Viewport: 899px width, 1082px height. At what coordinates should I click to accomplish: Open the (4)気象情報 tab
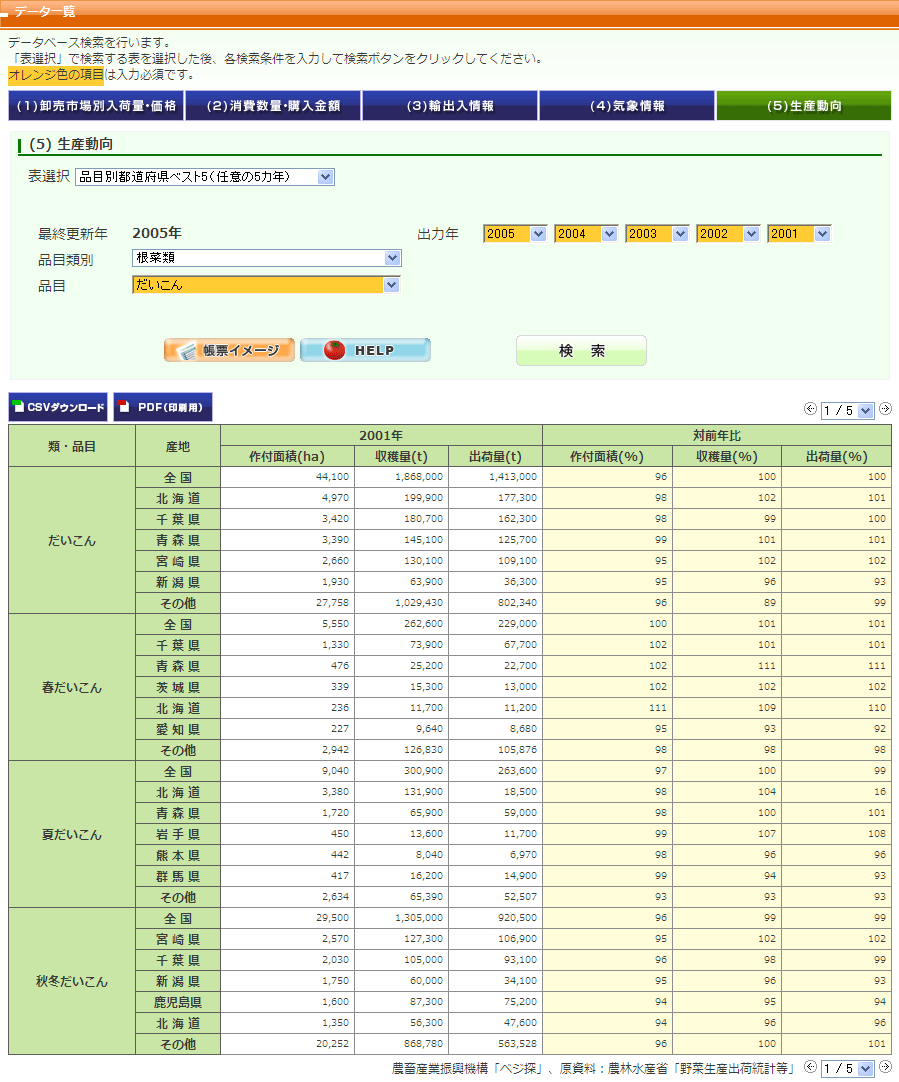pyautogui.click(x=627, y=106)
